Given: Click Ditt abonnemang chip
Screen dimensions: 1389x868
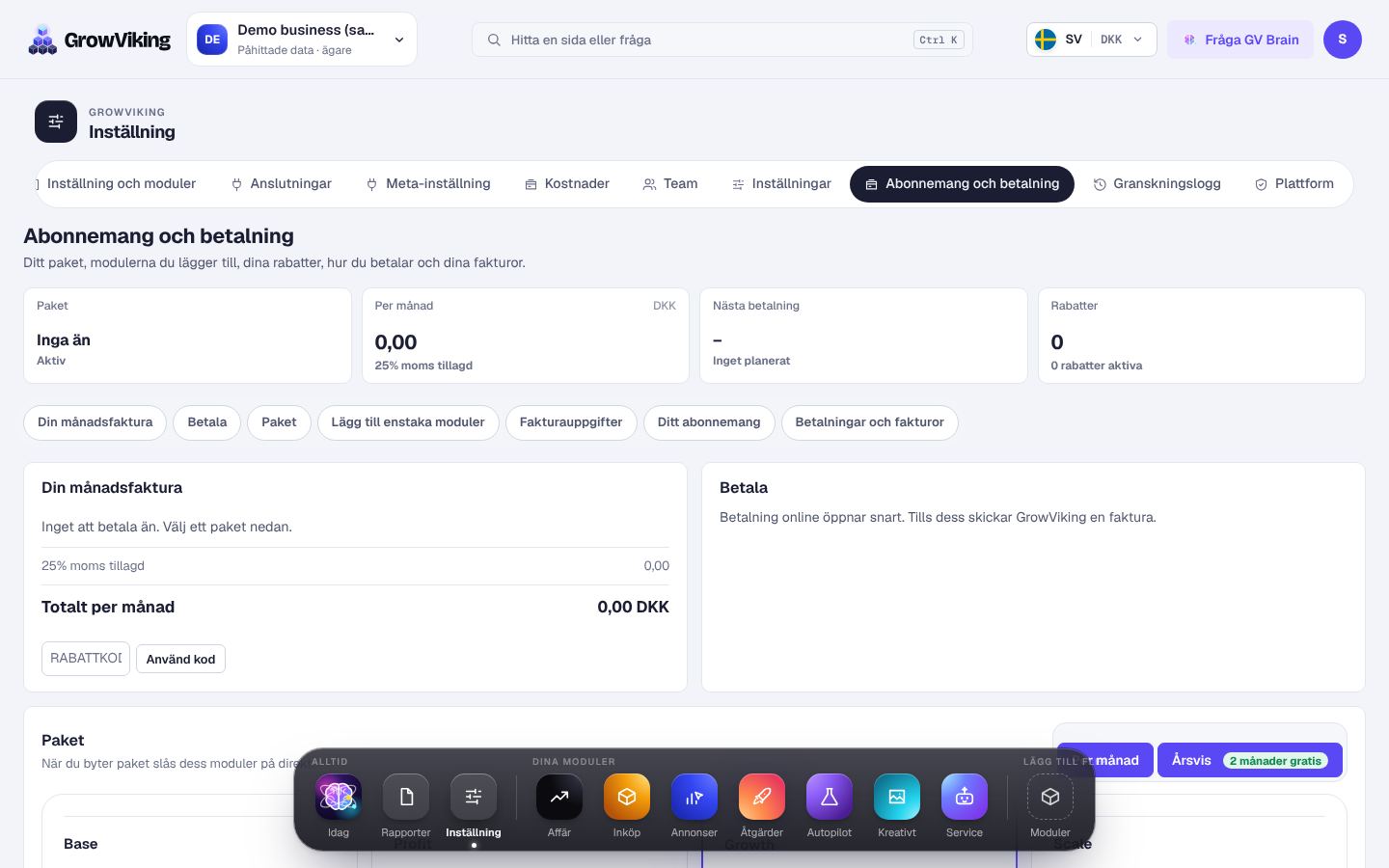Looking at the screenshot, I should pyautogui.click(x=709, y=422).
